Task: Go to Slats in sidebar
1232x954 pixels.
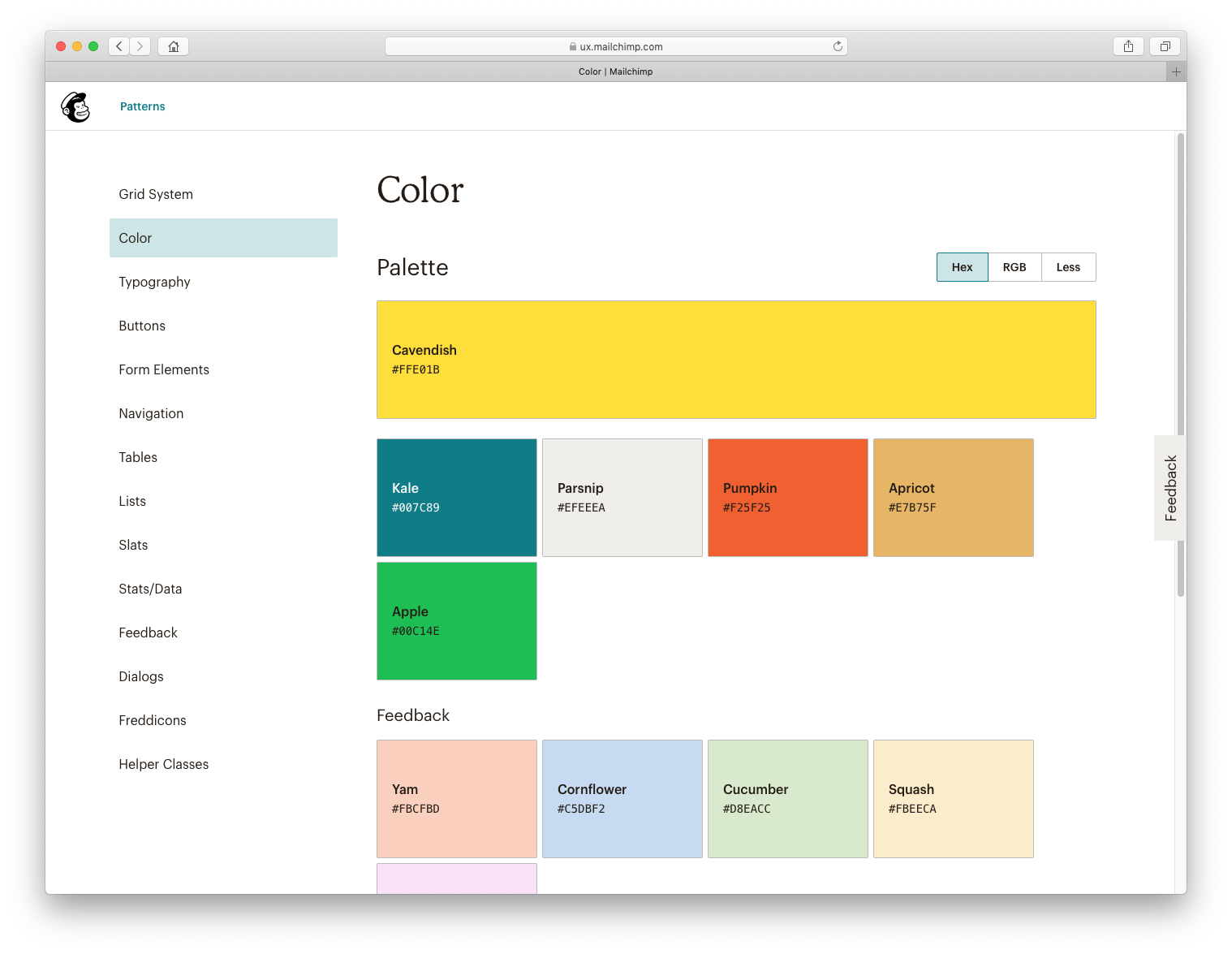Action: coord(223,545)
